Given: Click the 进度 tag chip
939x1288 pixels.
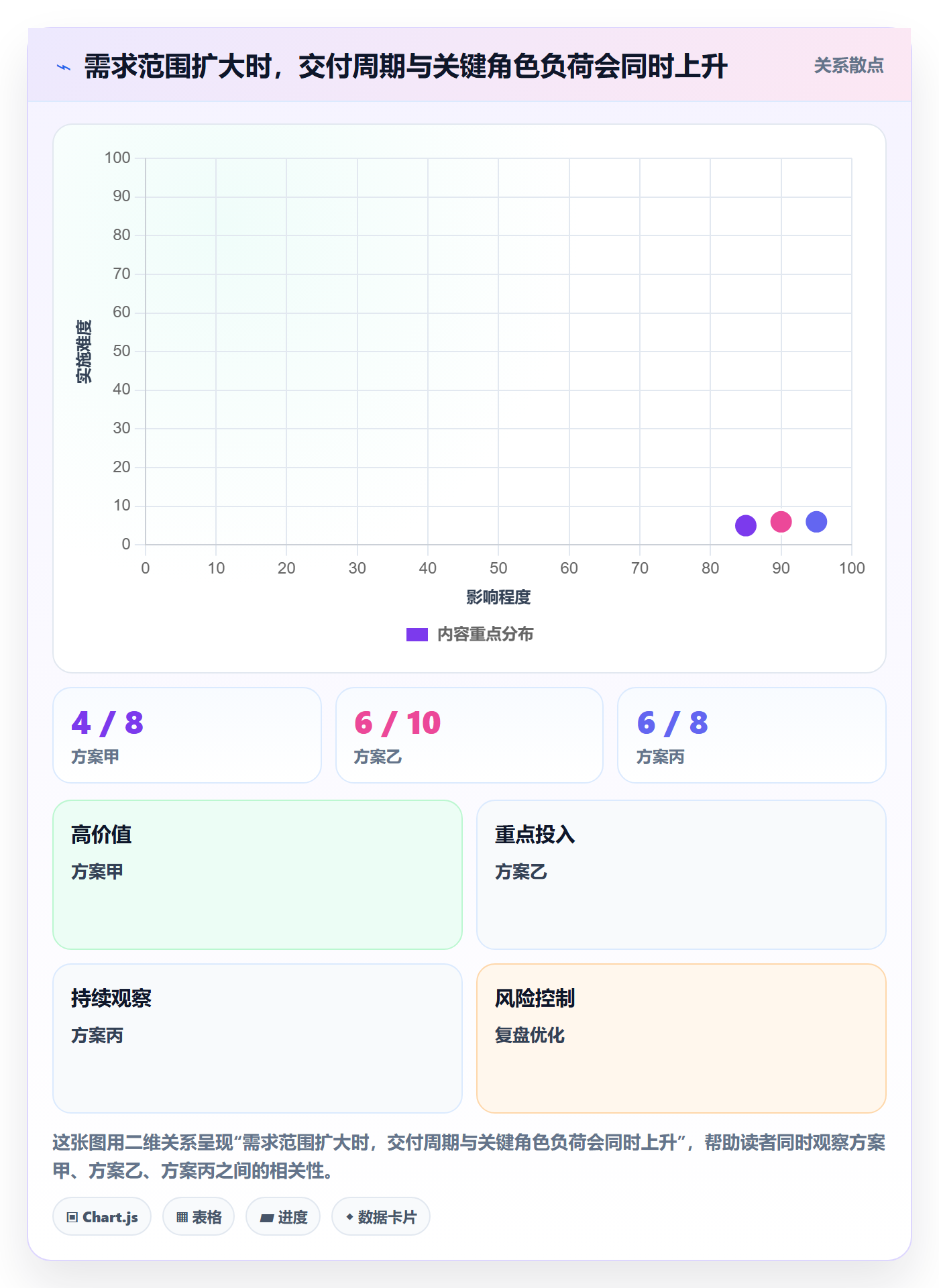Looking at the screenshot, I should point(283,1216).
